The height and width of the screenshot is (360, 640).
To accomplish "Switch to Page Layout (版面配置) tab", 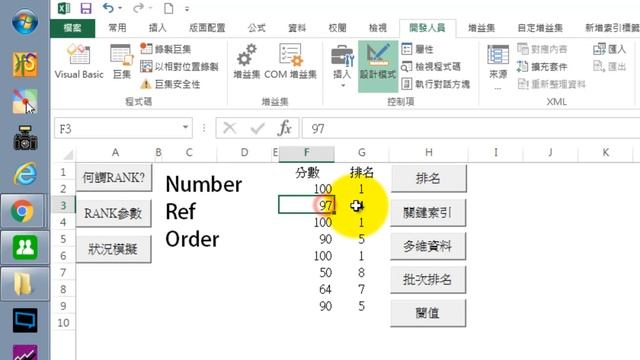I will (207, 28).
